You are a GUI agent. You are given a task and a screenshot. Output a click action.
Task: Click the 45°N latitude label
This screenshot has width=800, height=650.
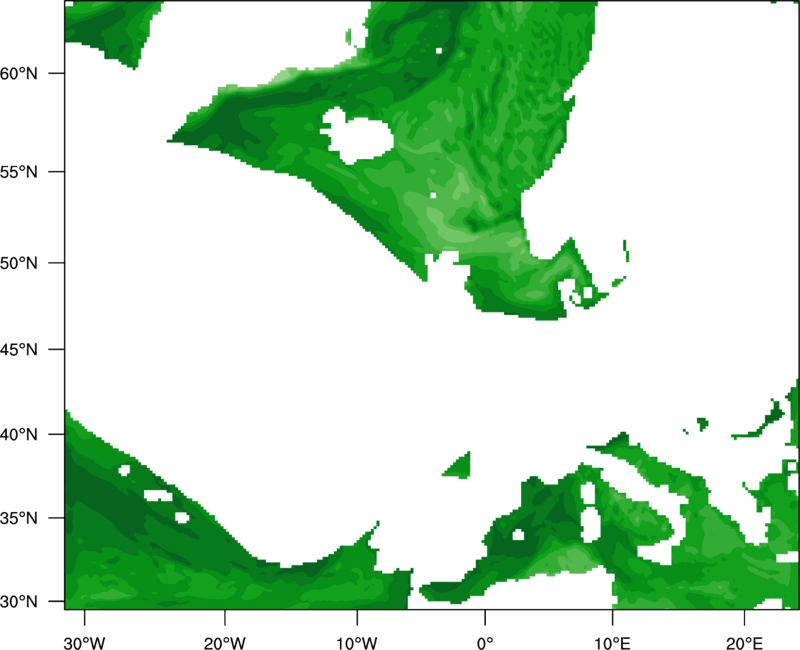tap(19, 349)
